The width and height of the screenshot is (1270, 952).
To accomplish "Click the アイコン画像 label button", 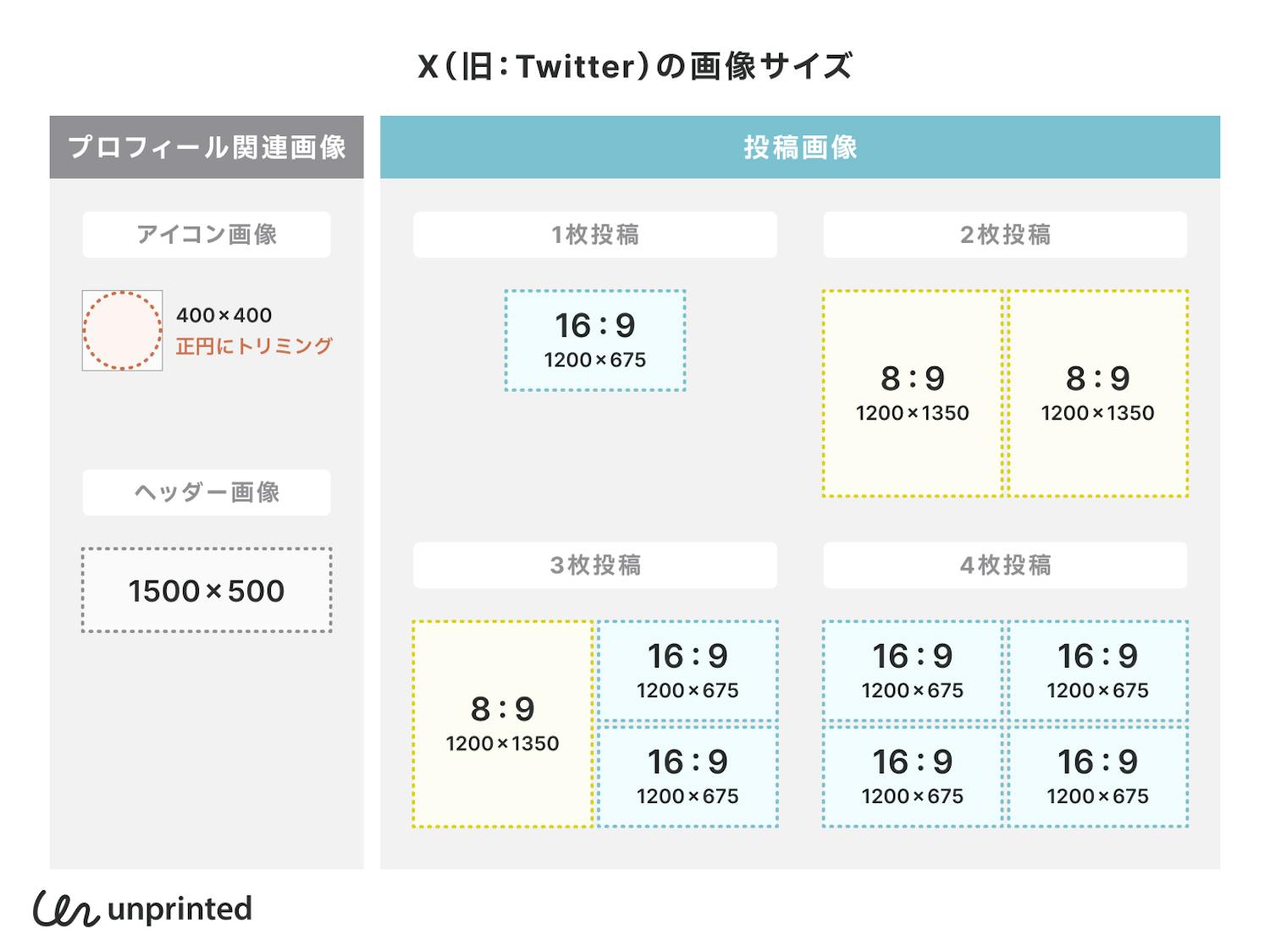I will [x=207, y=234].
